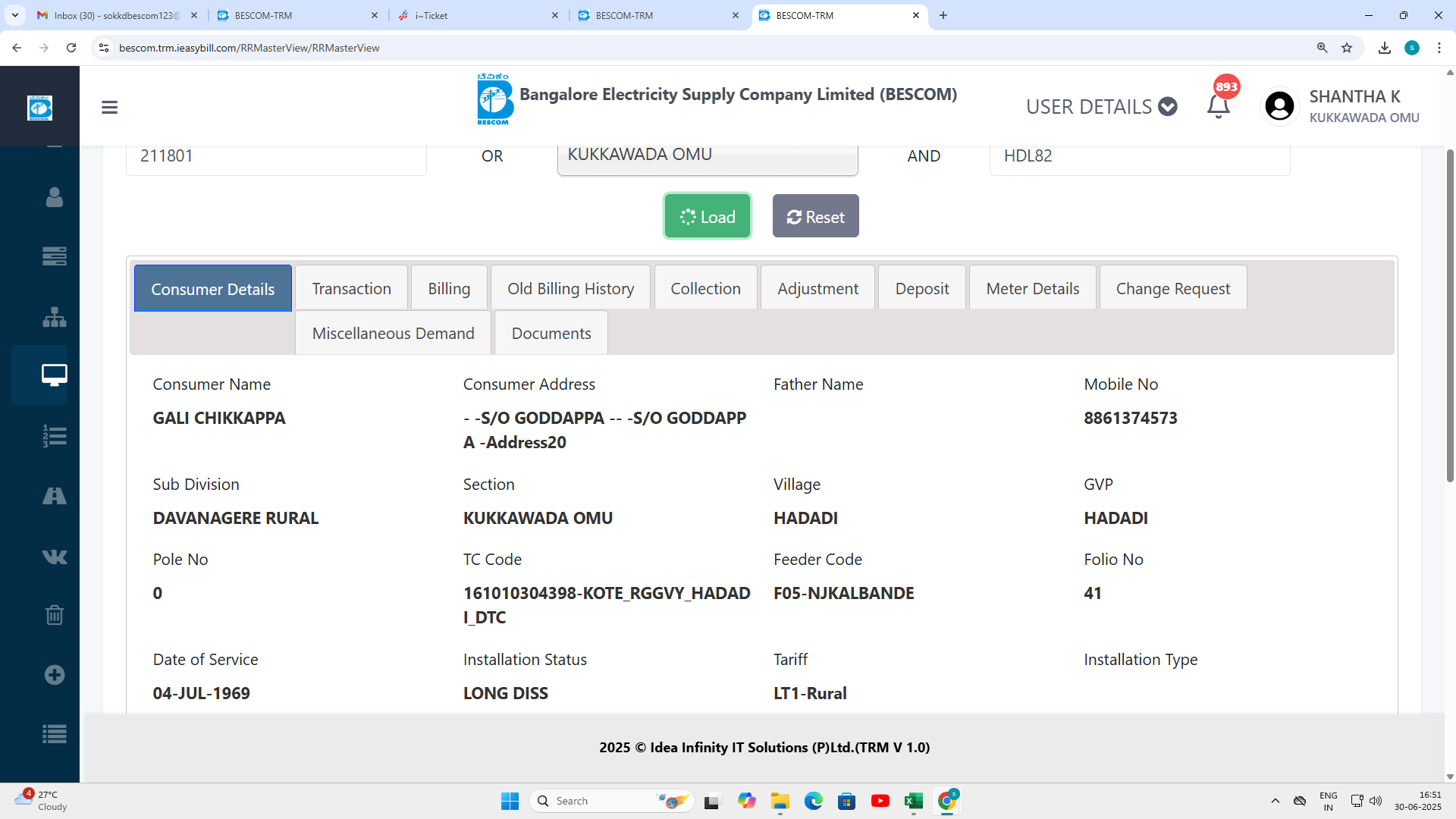The width and height of the screenshot is (1456, 819).
Task: Click tariff value LT1-Rural
Action: (809, 693)
